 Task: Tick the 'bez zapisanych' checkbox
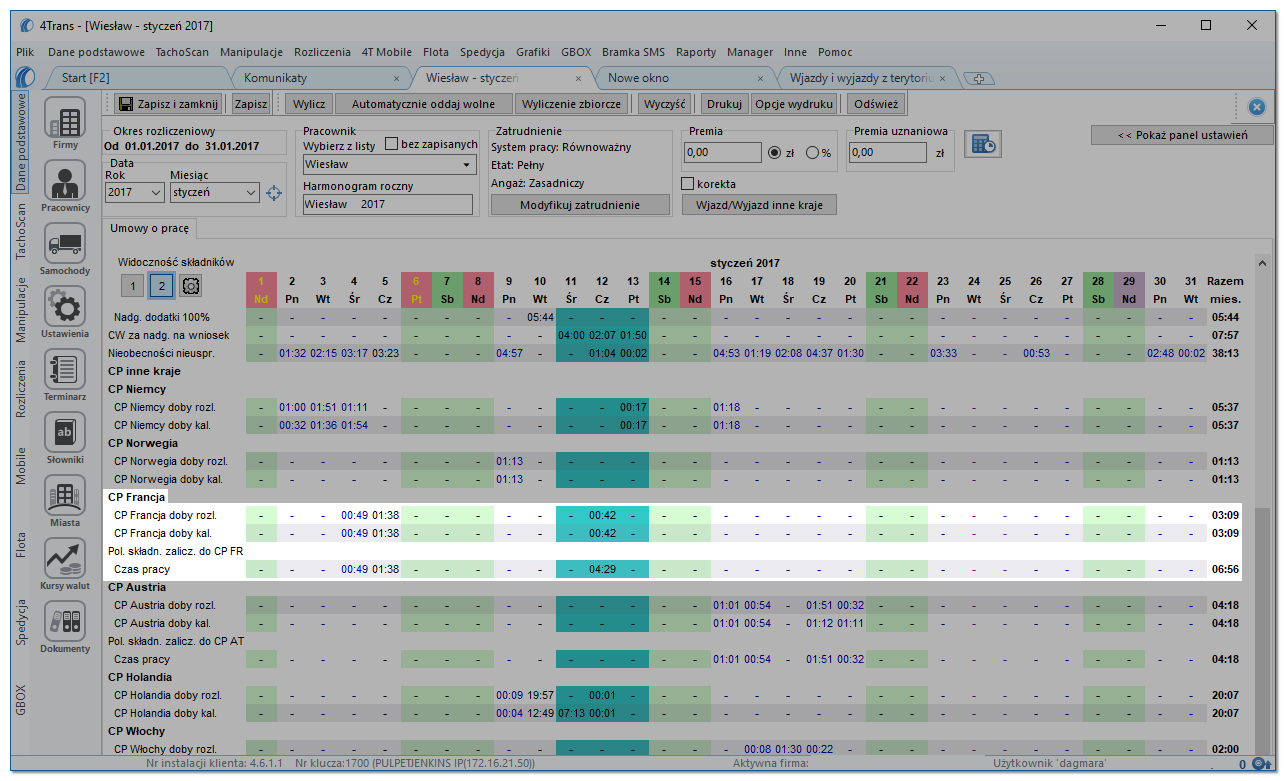[x=392, y=144]
